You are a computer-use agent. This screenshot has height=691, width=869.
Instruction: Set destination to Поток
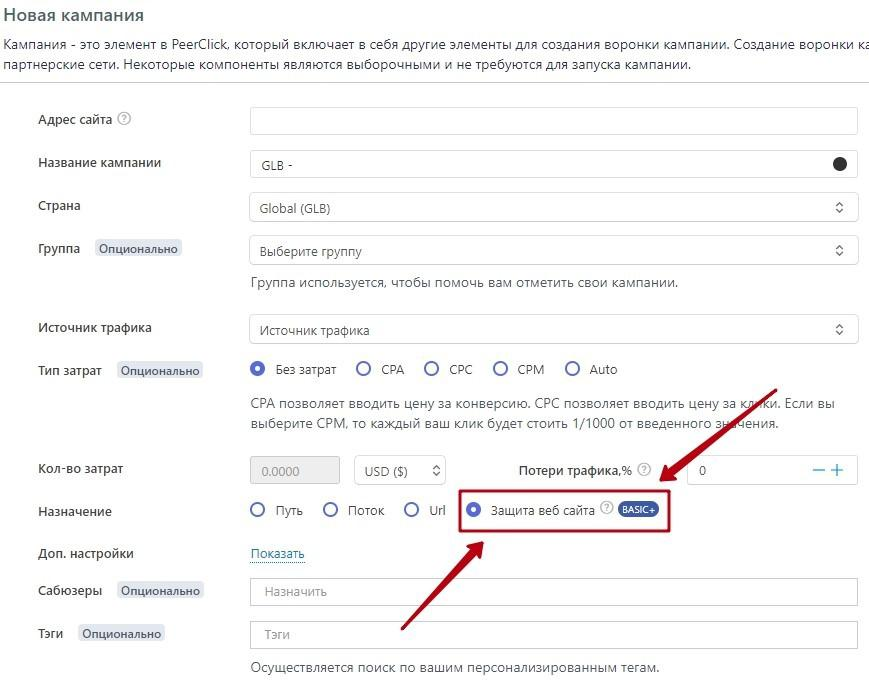pyautogui.click(x=331, y=510)
